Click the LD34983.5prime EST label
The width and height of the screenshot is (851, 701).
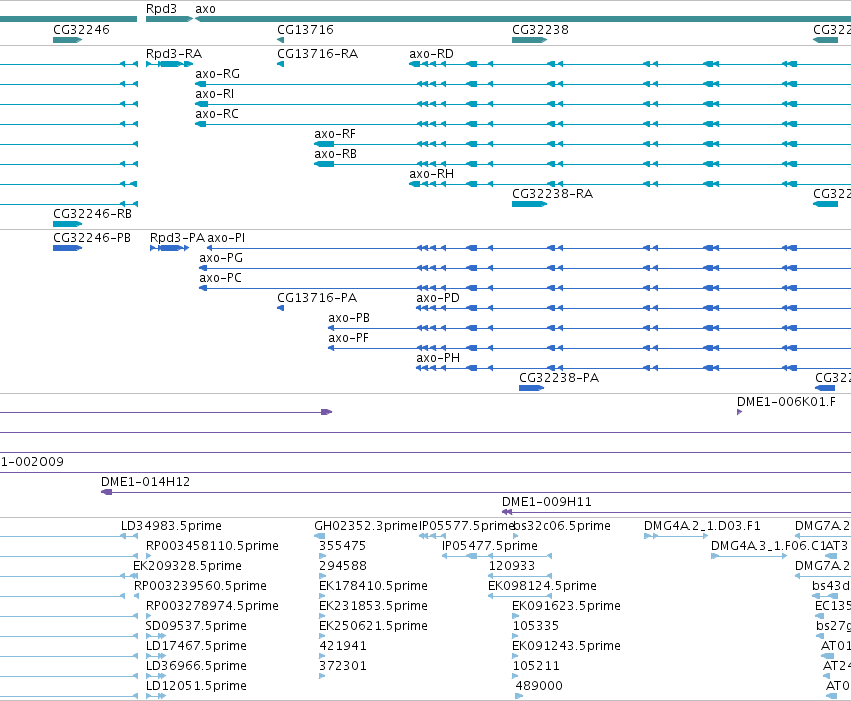click(x=171, y=526)
